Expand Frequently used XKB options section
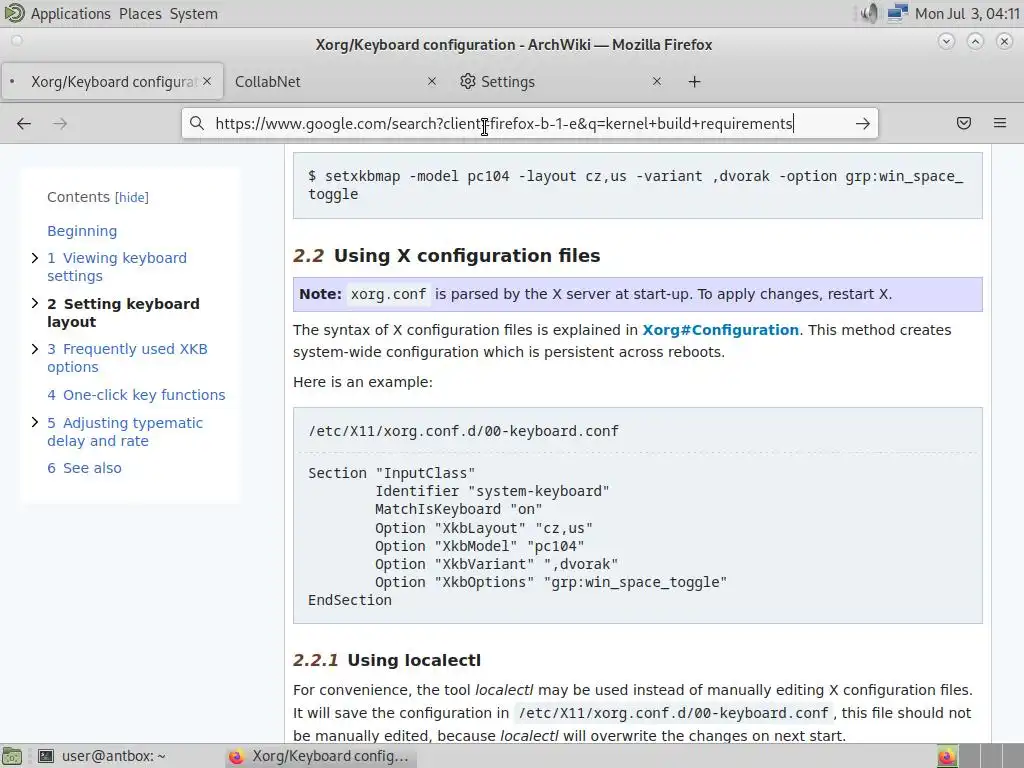The width and height of the screenshot is (1024, 768). click(x=36, y=349)
